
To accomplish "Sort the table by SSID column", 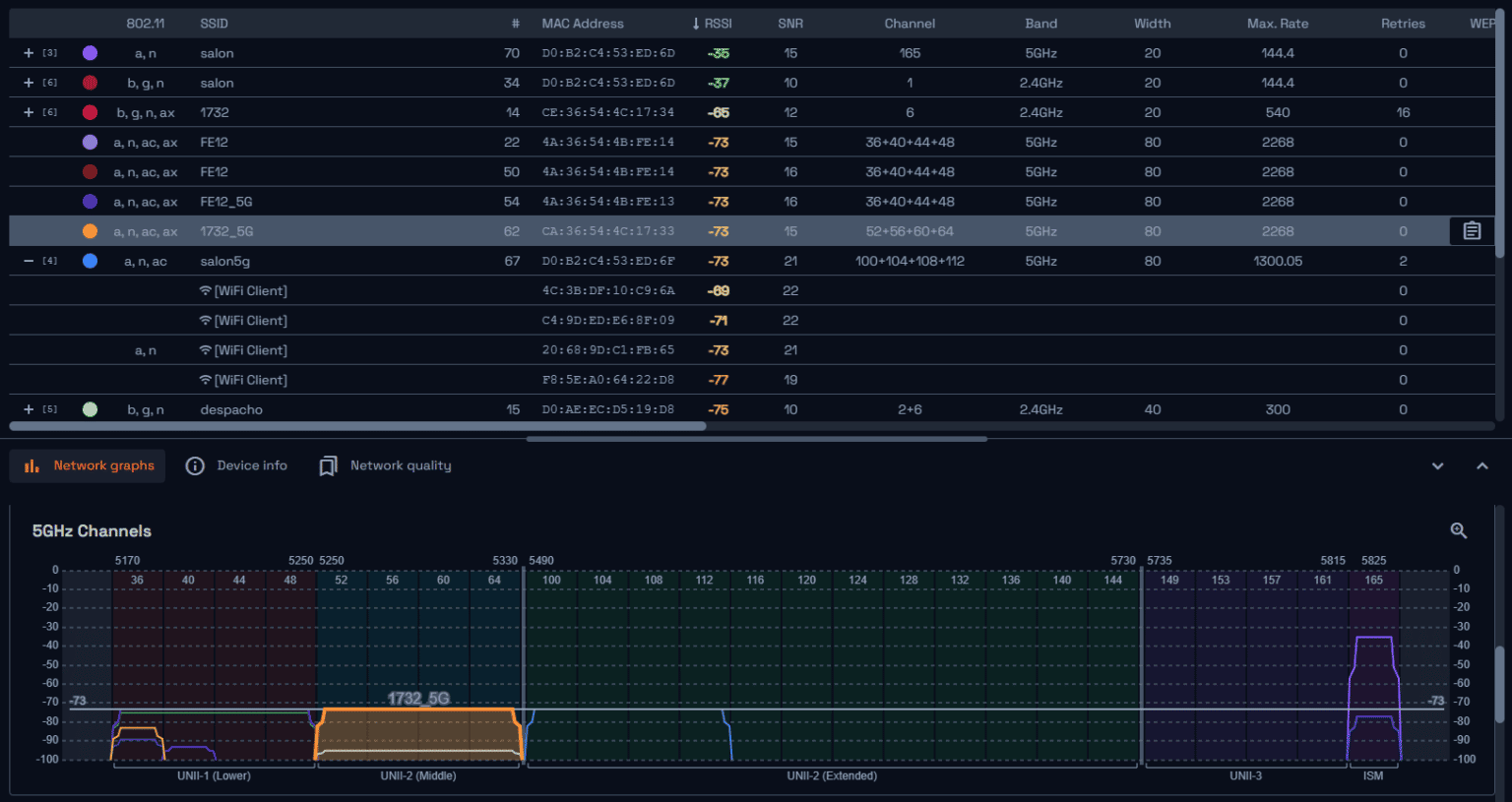I will click(214, 23).
